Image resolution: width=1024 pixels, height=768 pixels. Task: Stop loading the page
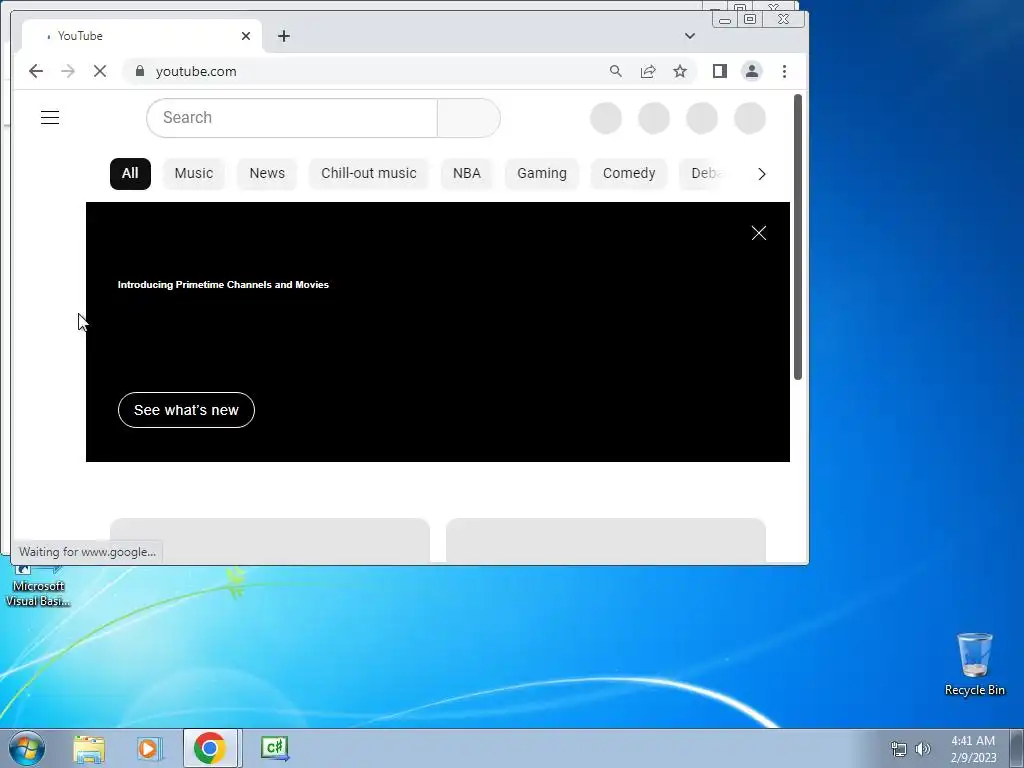pos(100,71)
